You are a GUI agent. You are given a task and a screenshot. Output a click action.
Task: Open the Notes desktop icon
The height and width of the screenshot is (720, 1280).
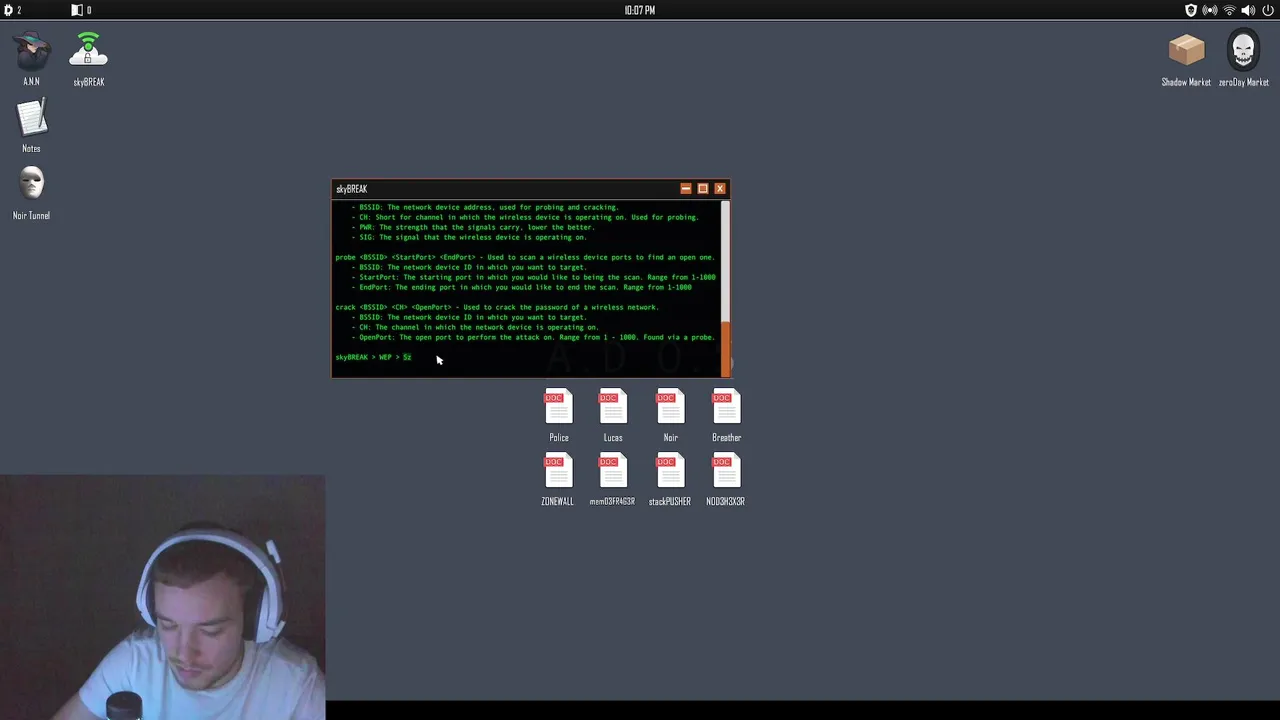(32, 118)
